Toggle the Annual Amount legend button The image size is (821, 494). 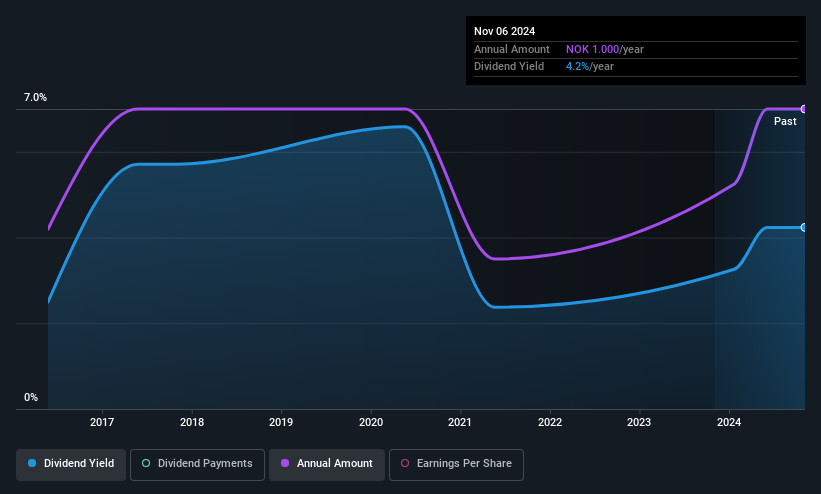pyautogui.click(x=327, y=465)
